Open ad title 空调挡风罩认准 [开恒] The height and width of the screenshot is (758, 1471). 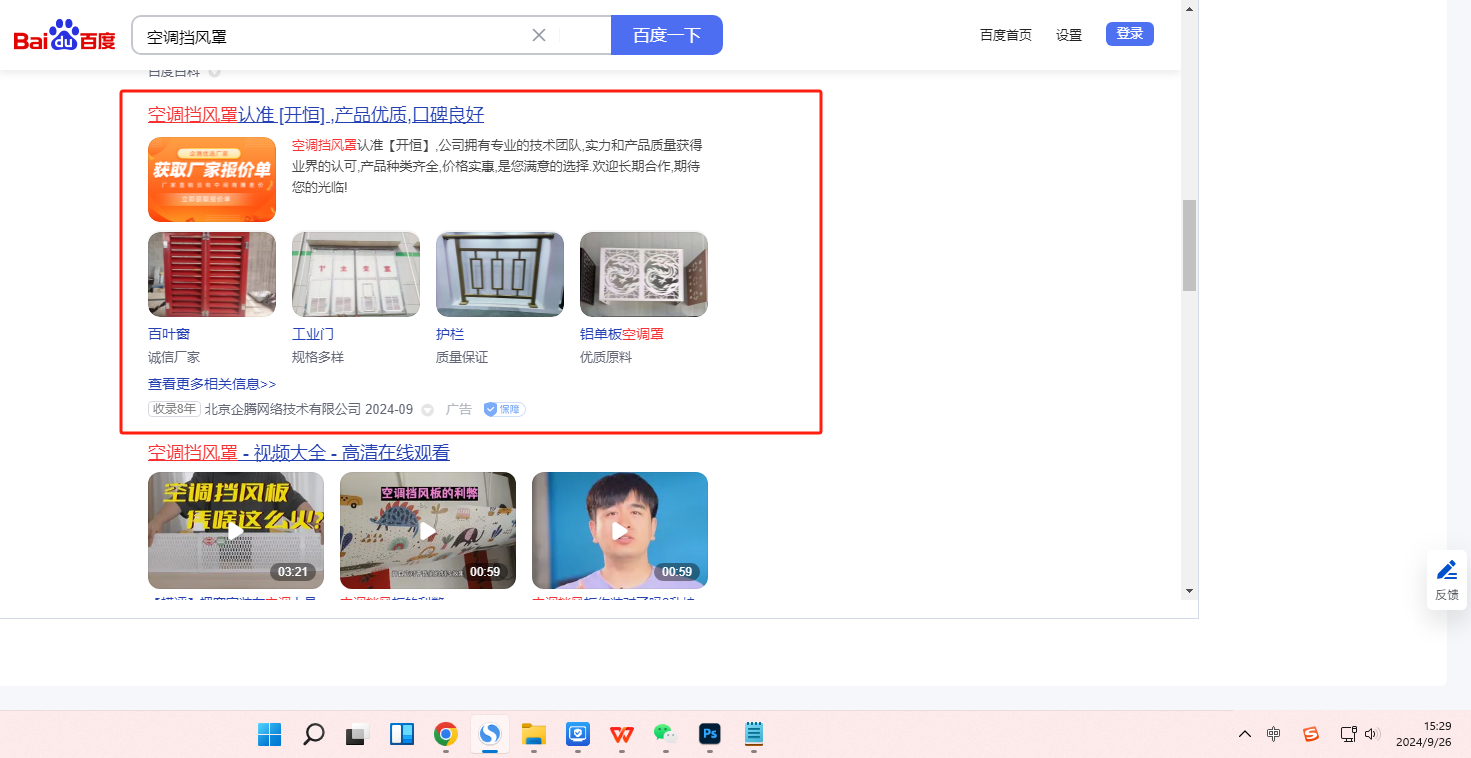pos(316,114)
